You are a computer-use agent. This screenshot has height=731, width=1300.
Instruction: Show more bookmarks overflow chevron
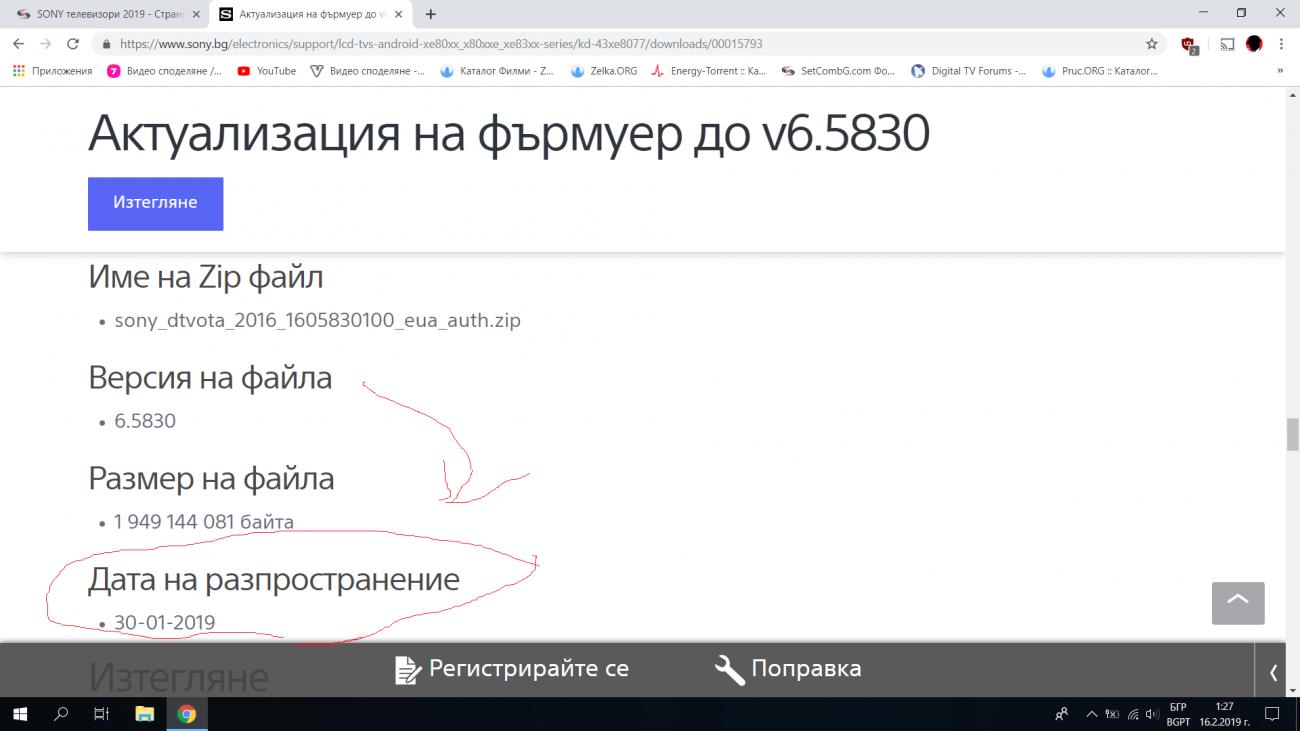[1280, 71]
